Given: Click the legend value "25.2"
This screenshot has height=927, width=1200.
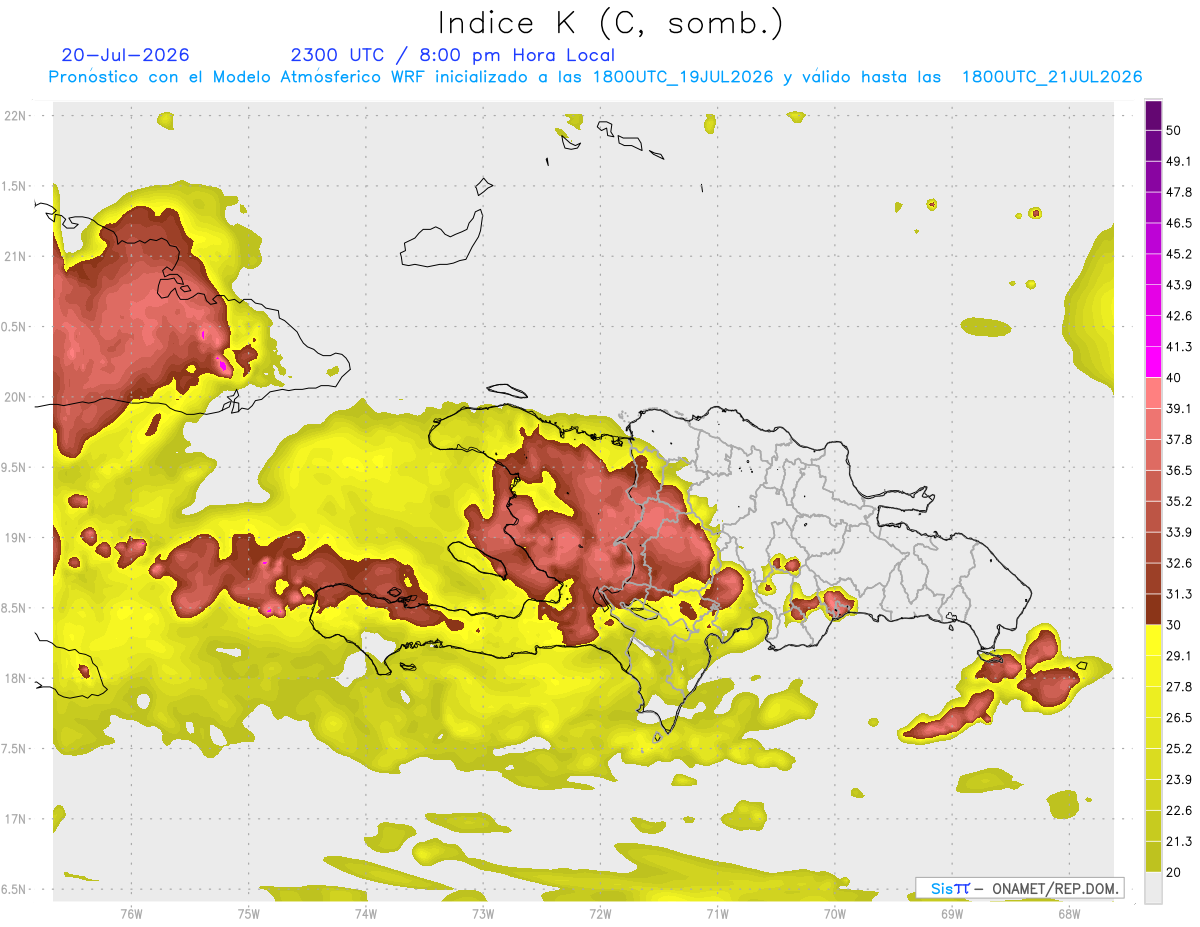Looking at the screenshot, I should (1178, 749).
